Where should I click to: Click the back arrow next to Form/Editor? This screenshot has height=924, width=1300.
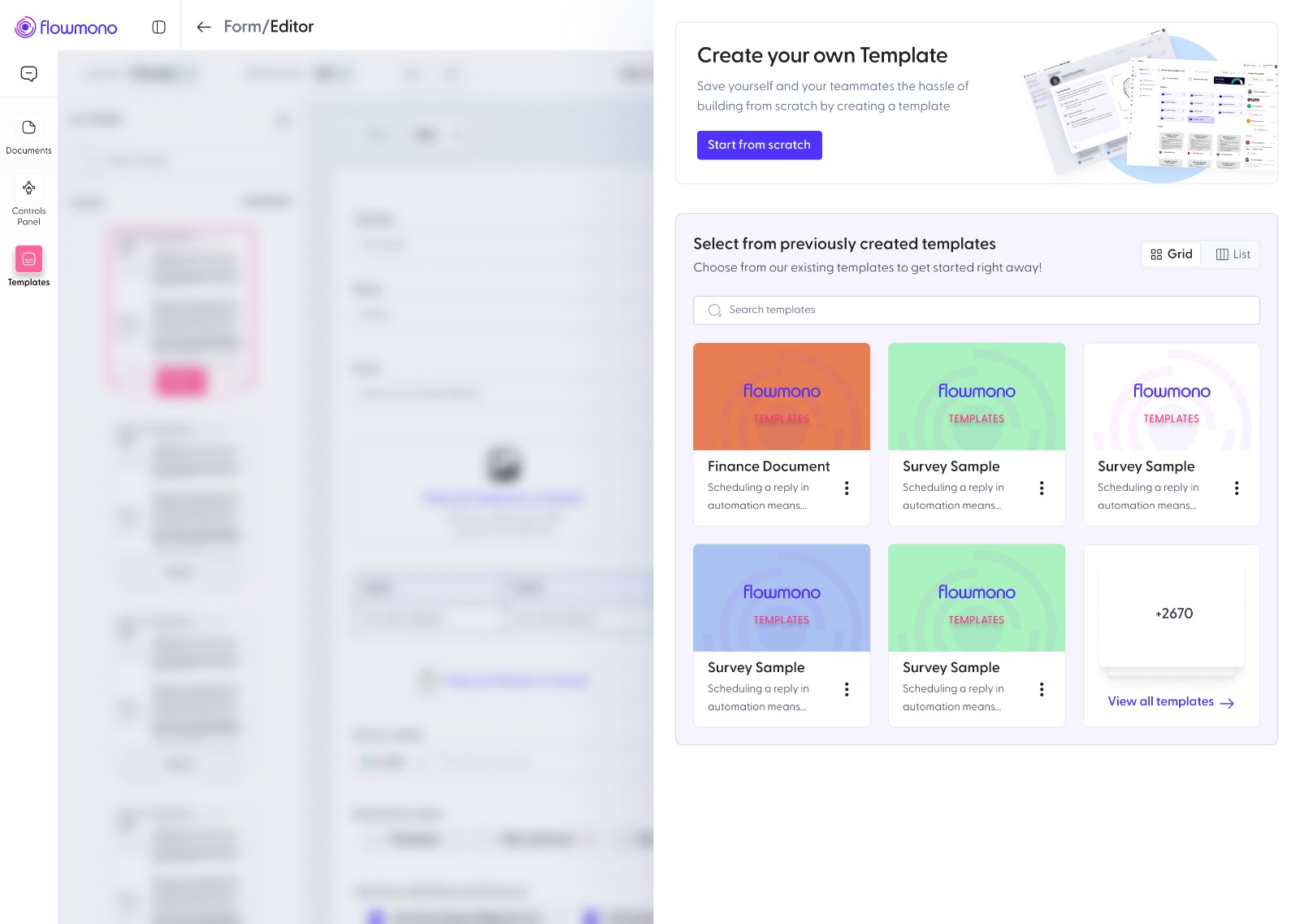[x=203, y=27]
